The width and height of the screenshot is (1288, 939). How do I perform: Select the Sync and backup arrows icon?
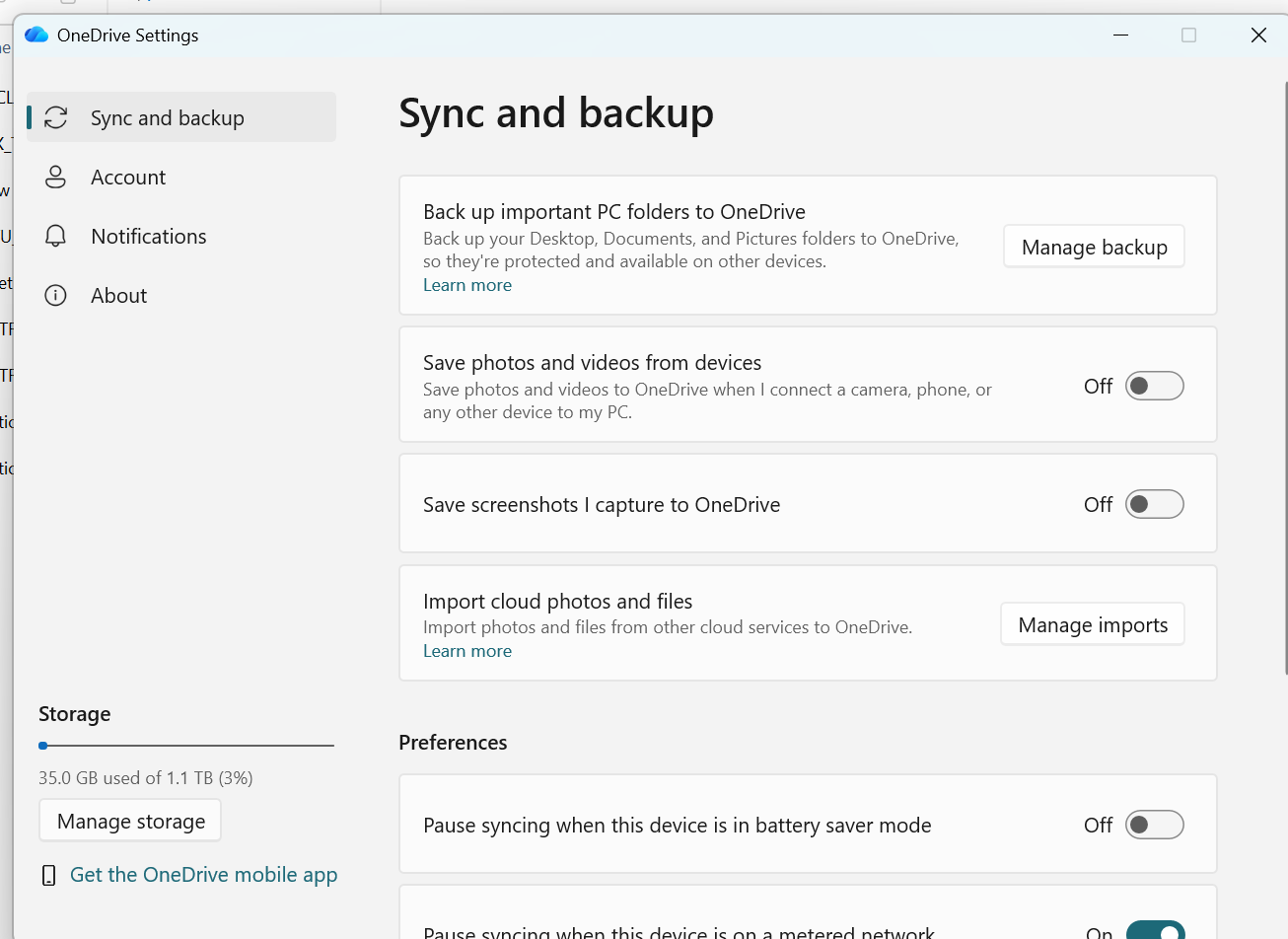click(x=56, y=117)
